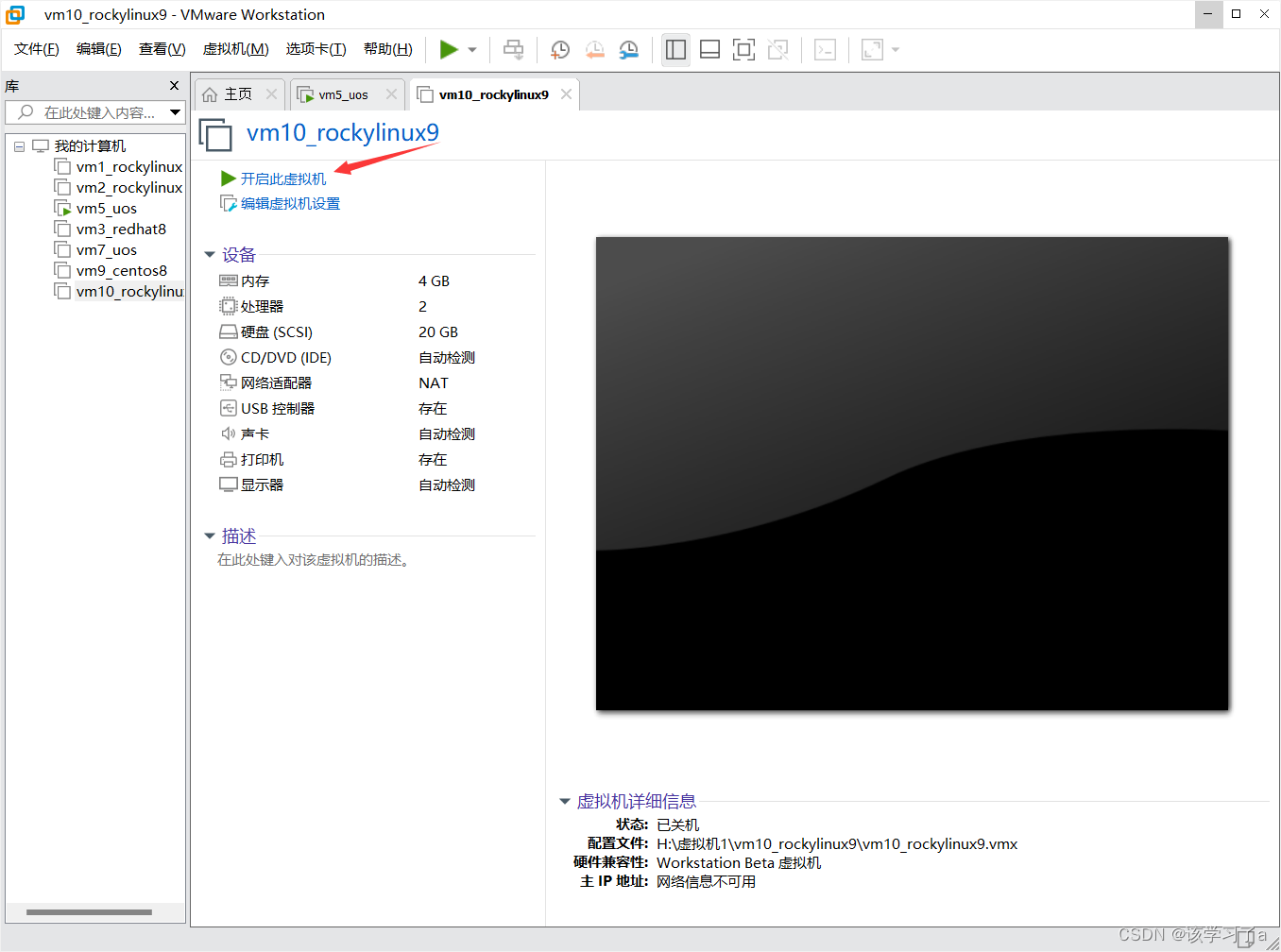Select vm9_centos8 in the library
The width and height of the screenshot is (1281, 952).
[x=111, y=271]
